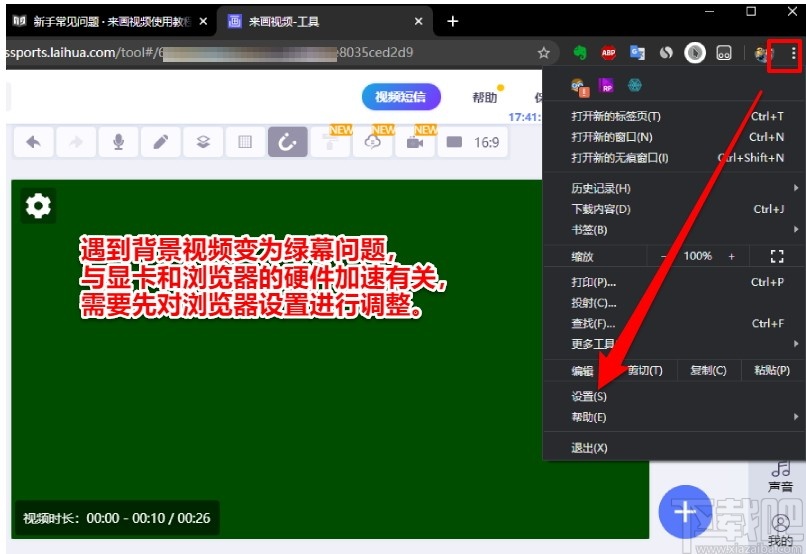Open 设置(S) in Chrome menu
806x554 pixels.
673,396
